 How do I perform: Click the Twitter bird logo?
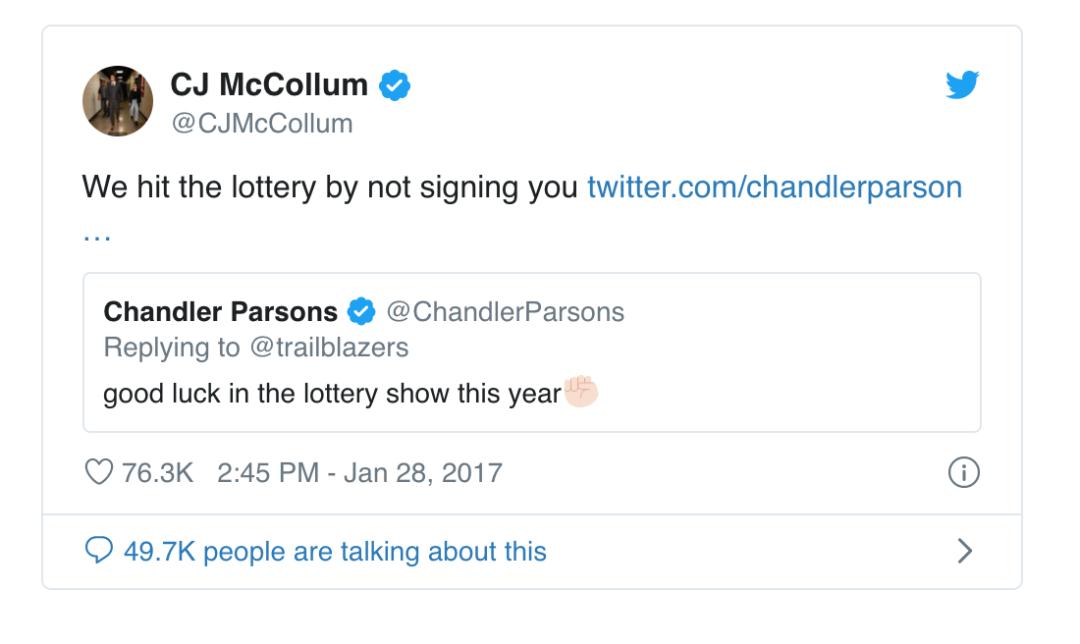click(962, 85)
